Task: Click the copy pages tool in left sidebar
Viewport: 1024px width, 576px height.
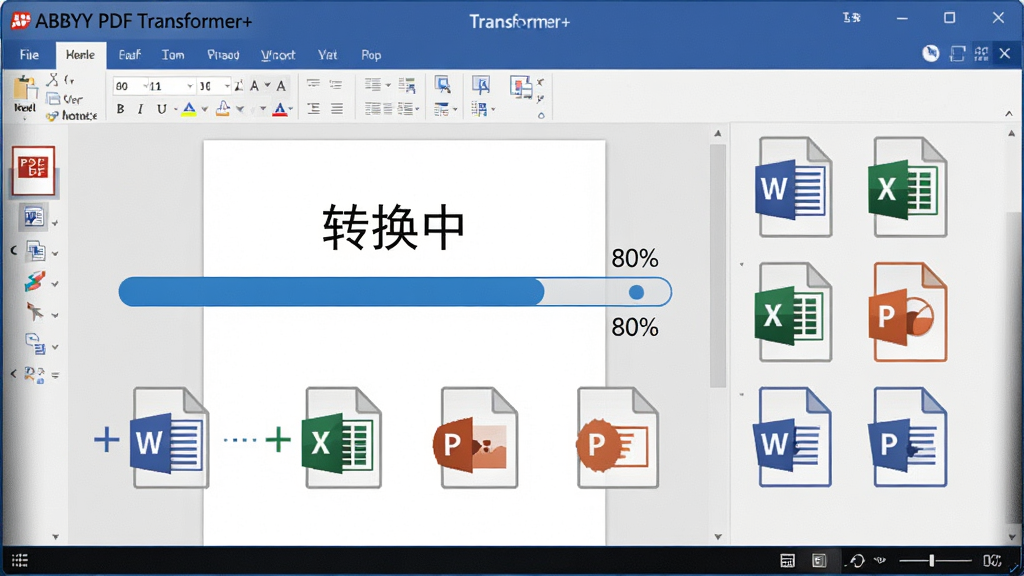Action: tap(35, 251)
